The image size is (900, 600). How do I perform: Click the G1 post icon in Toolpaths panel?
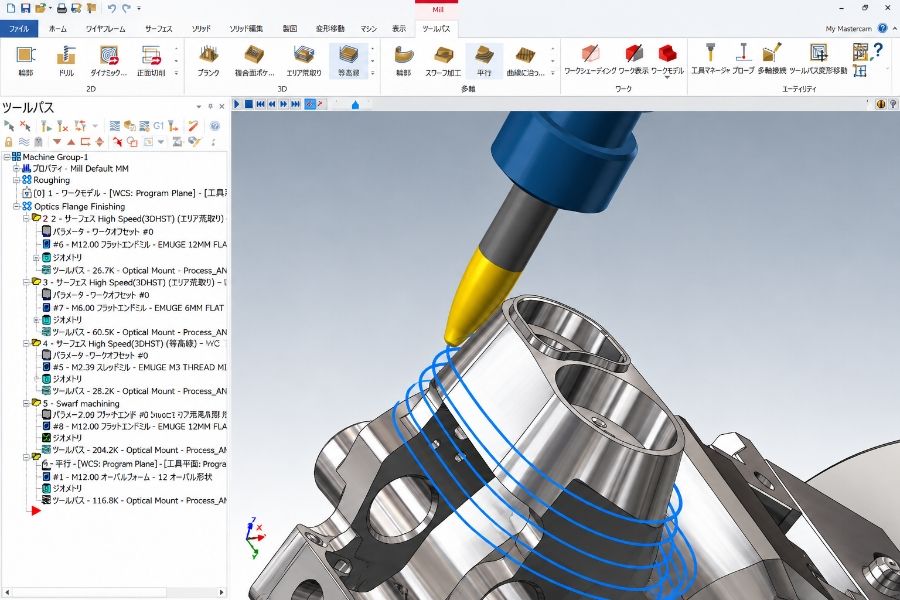[x=158, y=126]
